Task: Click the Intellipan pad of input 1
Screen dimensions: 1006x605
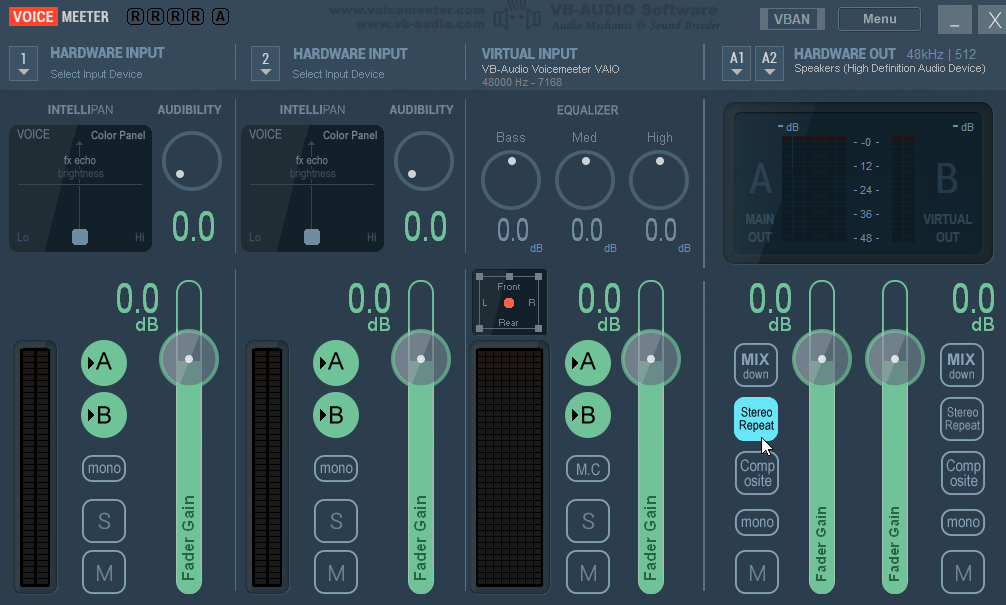Action: click(x=80, y=188)
